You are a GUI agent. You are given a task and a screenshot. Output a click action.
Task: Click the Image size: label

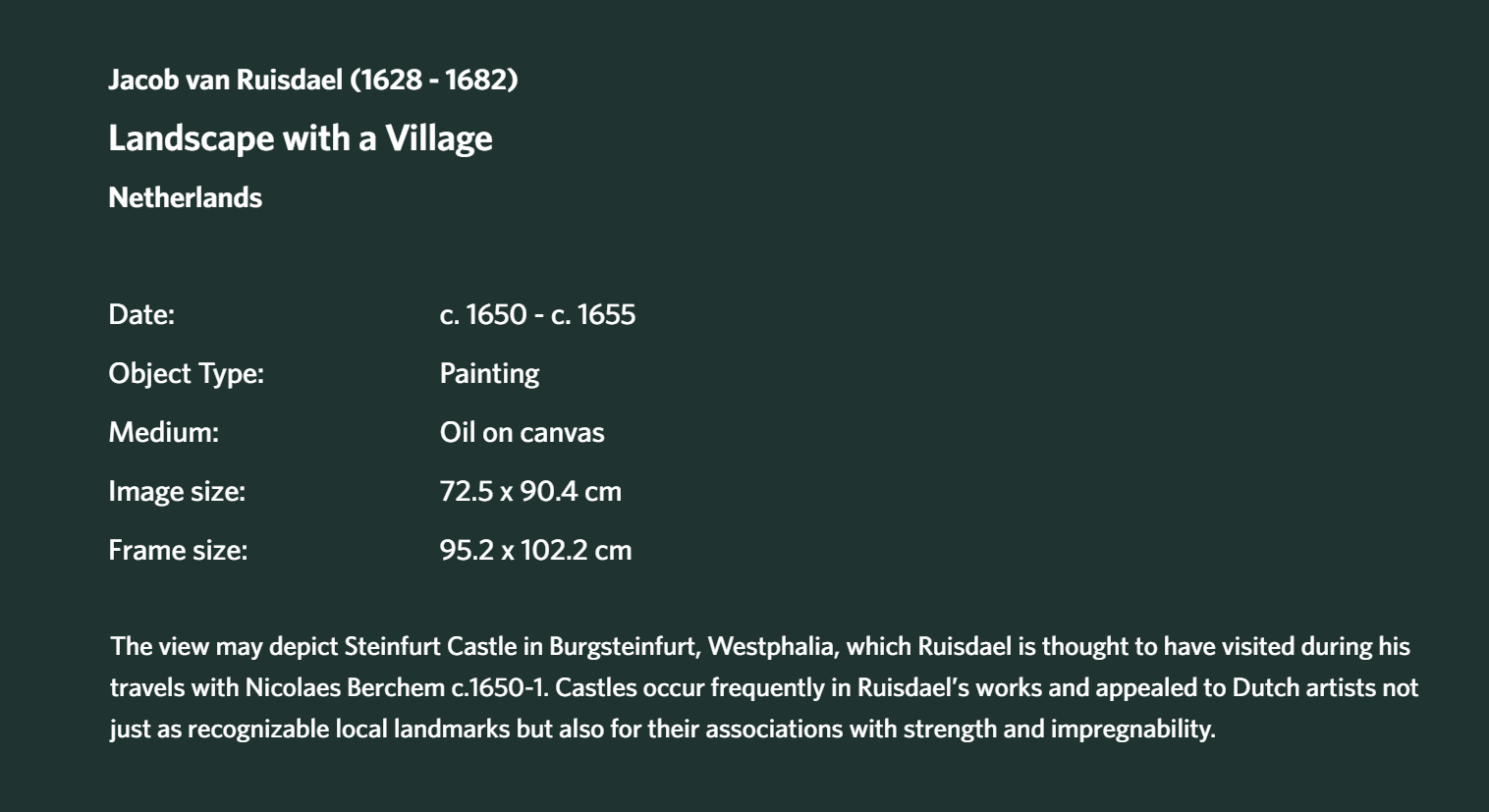click(177, 491)
